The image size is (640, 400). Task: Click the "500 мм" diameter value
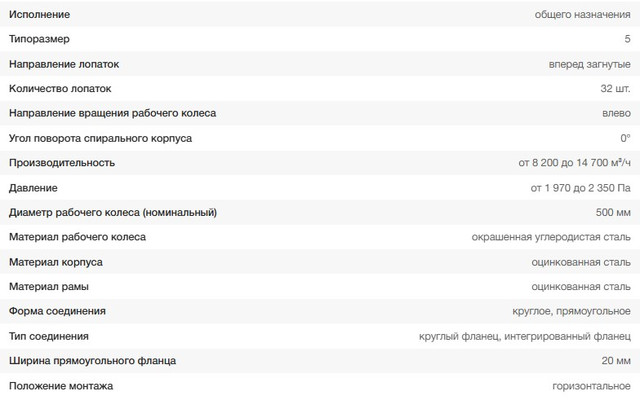click(613, 212)
